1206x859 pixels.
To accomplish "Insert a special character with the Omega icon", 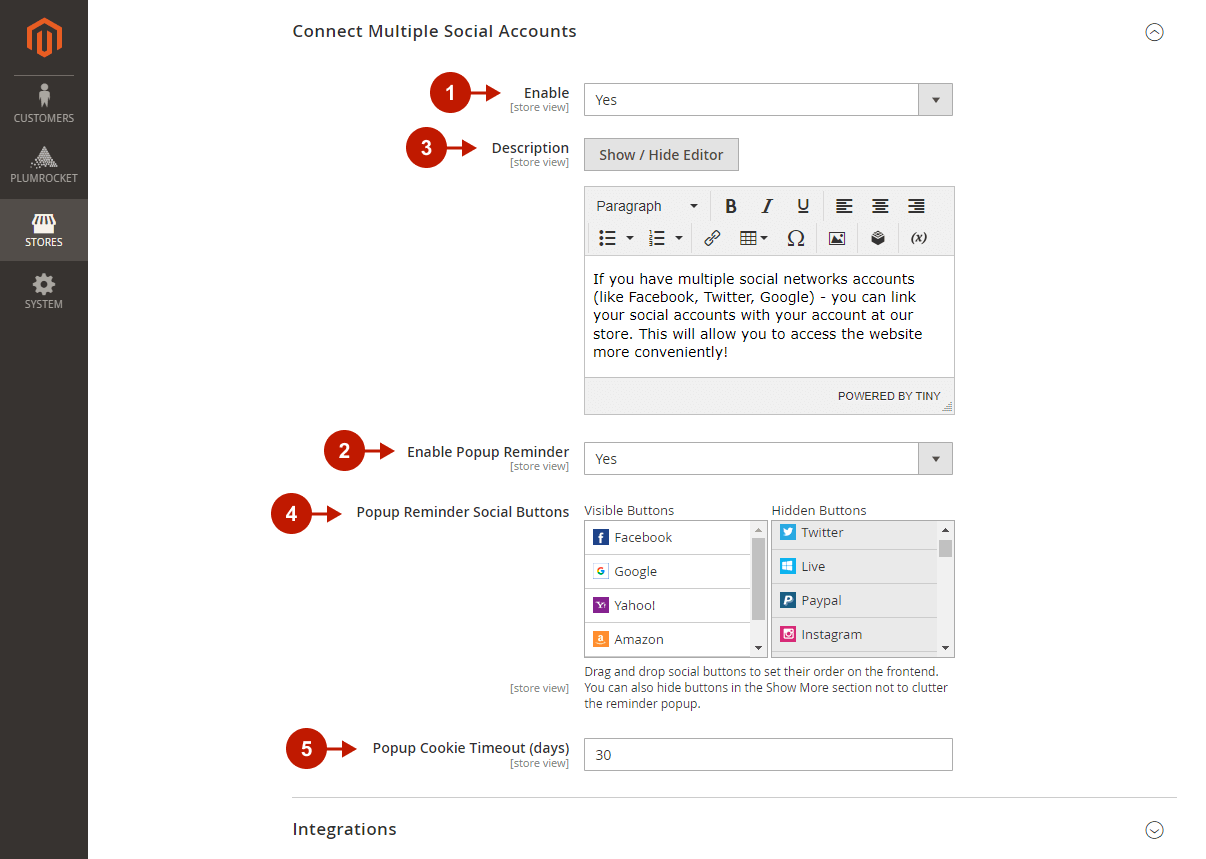I will coord(796,238).
